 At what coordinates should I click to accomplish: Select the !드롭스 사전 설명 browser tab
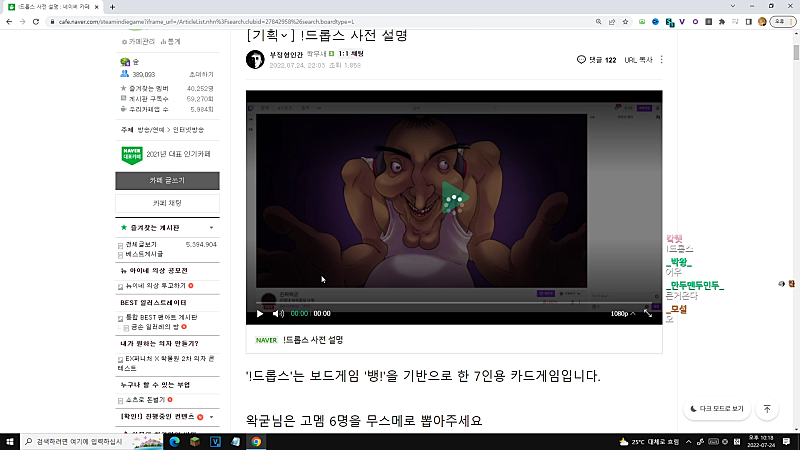(51, 7)
